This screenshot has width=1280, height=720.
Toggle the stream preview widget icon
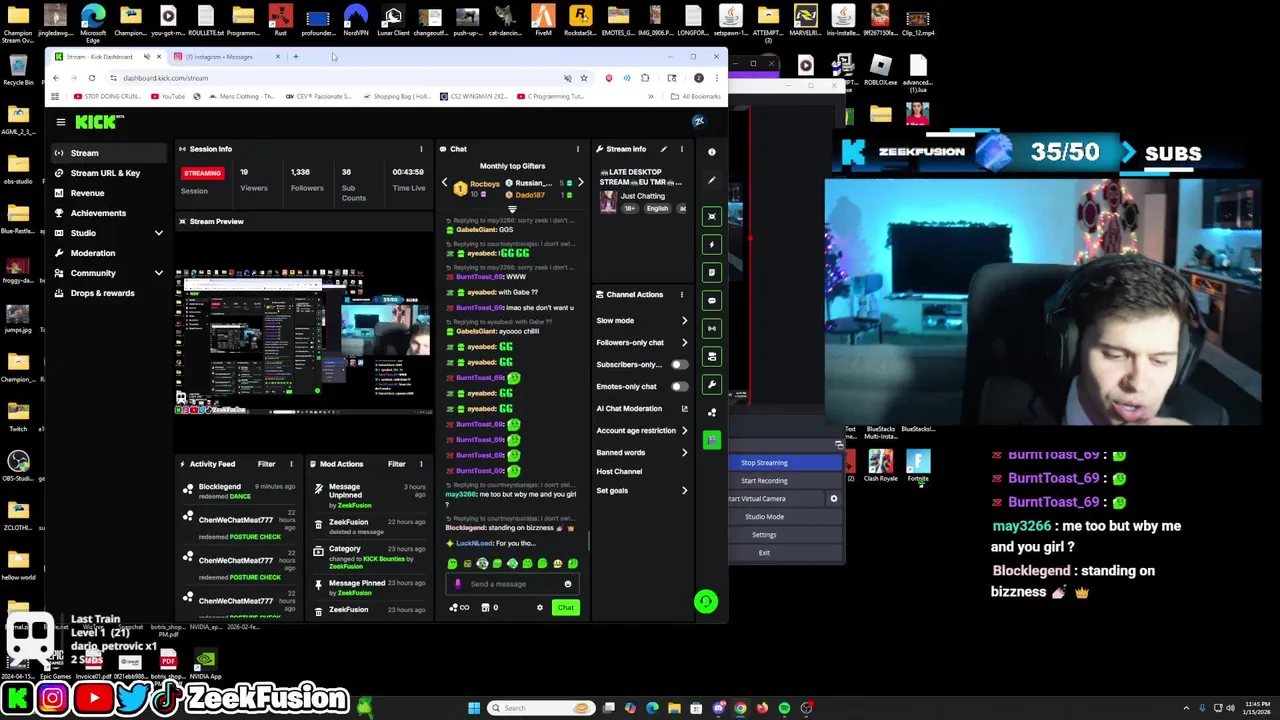click(x=712, y=216)
